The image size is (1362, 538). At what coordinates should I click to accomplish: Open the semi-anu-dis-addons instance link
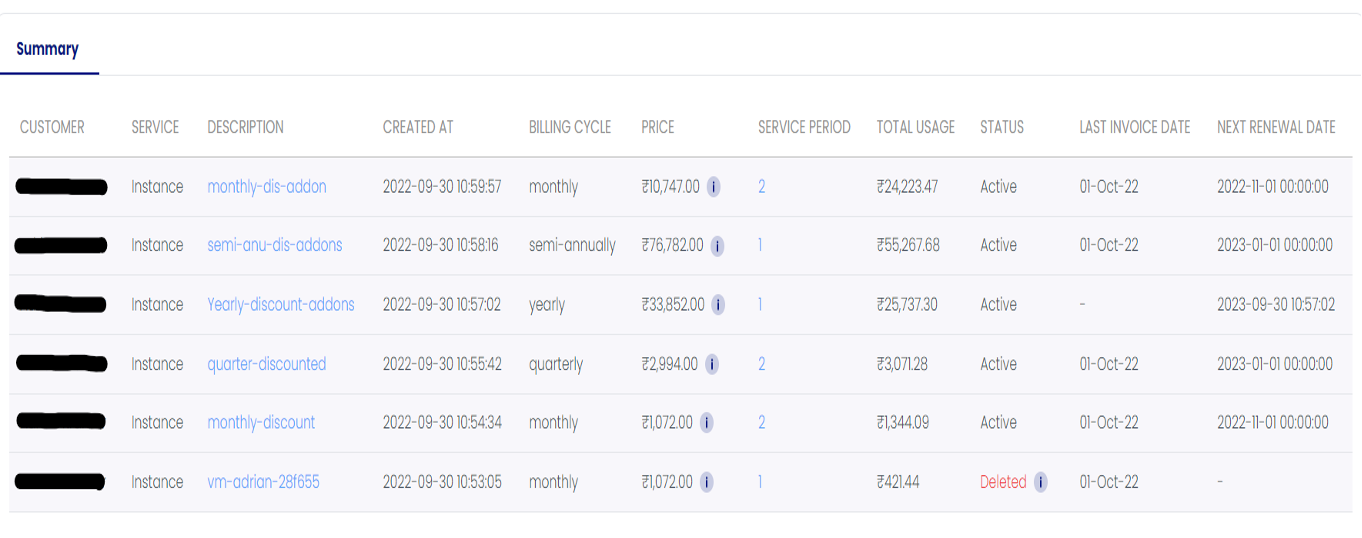pyautogui.click(x=275, y=245)
